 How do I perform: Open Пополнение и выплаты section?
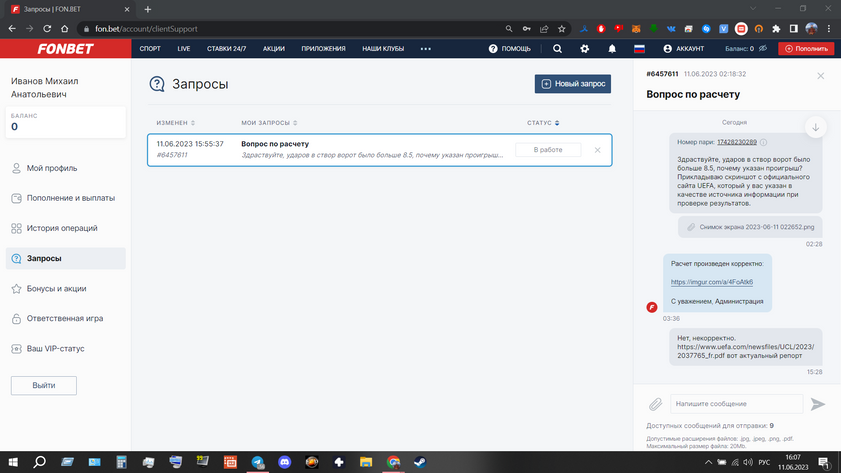point(65,198)
